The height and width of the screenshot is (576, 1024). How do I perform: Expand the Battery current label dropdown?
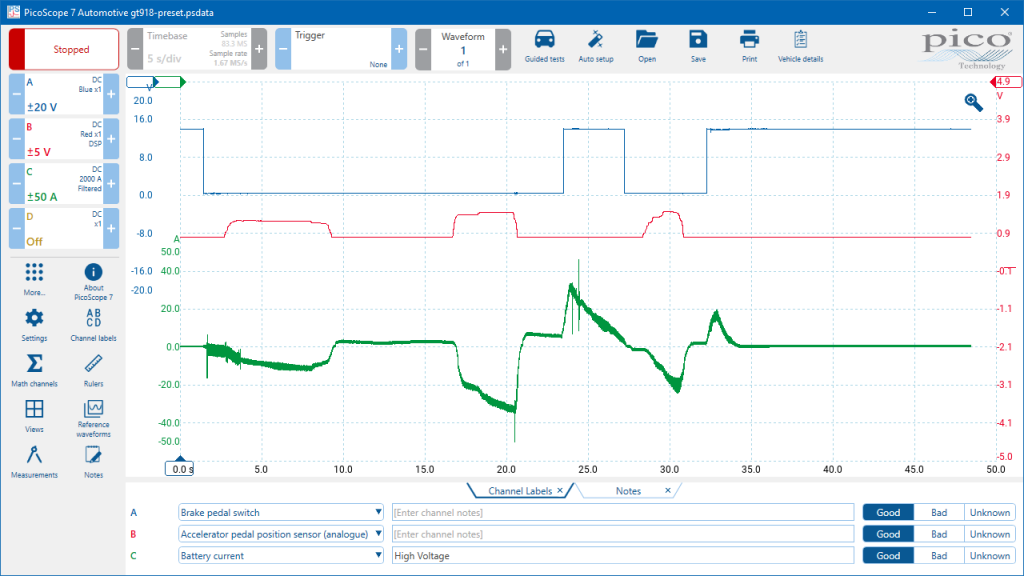[377, 556]
